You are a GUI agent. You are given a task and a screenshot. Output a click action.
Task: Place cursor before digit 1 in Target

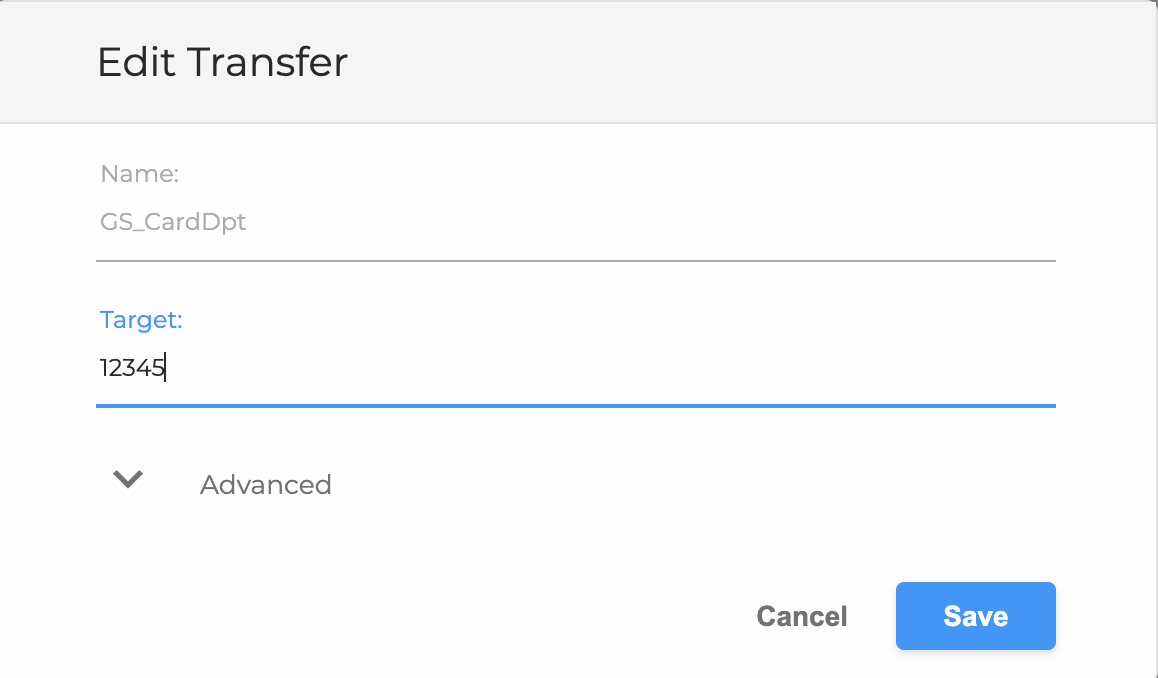point(100,367)
